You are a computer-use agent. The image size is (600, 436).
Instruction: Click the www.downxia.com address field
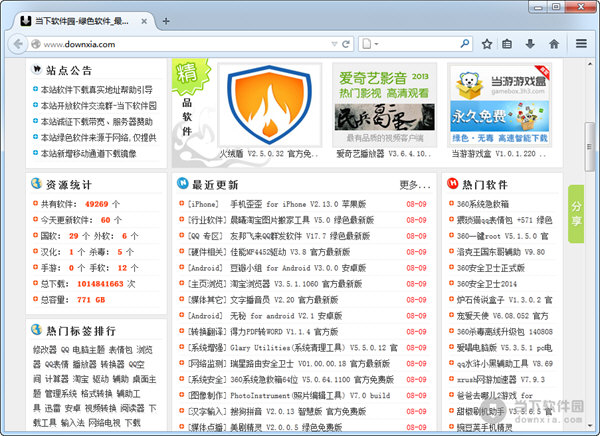click(x=186, y=44)
